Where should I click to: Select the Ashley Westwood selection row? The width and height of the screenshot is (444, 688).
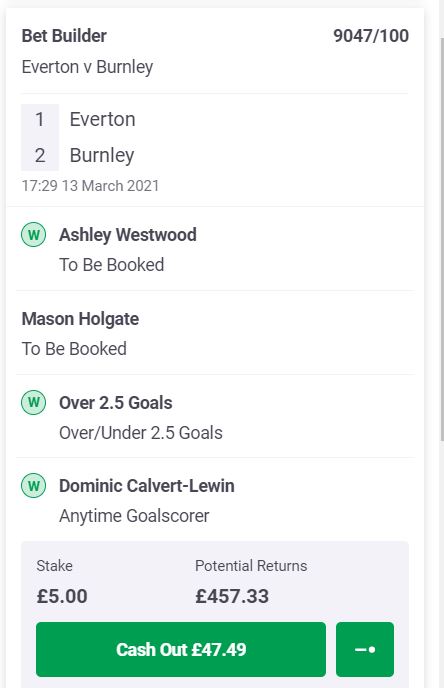pos(215,249)
